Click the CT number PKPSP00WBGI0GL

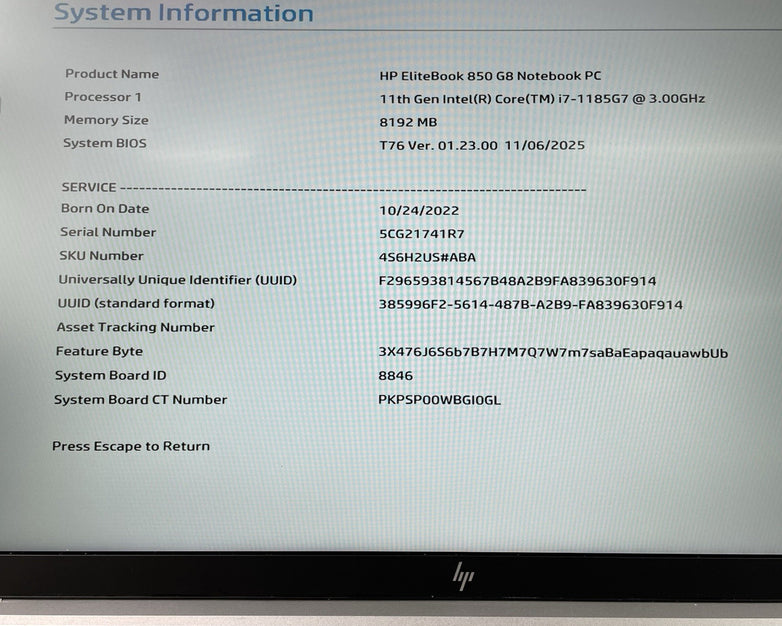439,400
